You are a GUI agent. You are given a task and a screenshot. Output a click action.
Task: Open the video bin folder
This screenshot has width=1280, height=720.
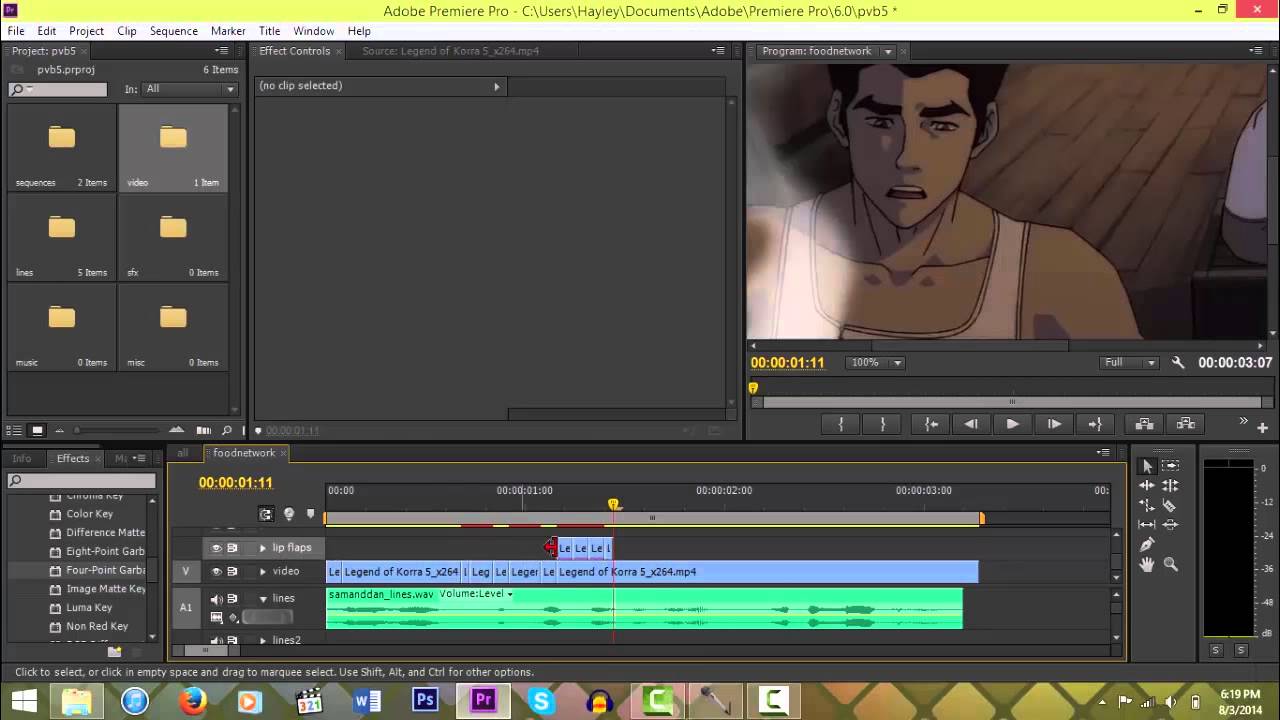tap(173, 138)
